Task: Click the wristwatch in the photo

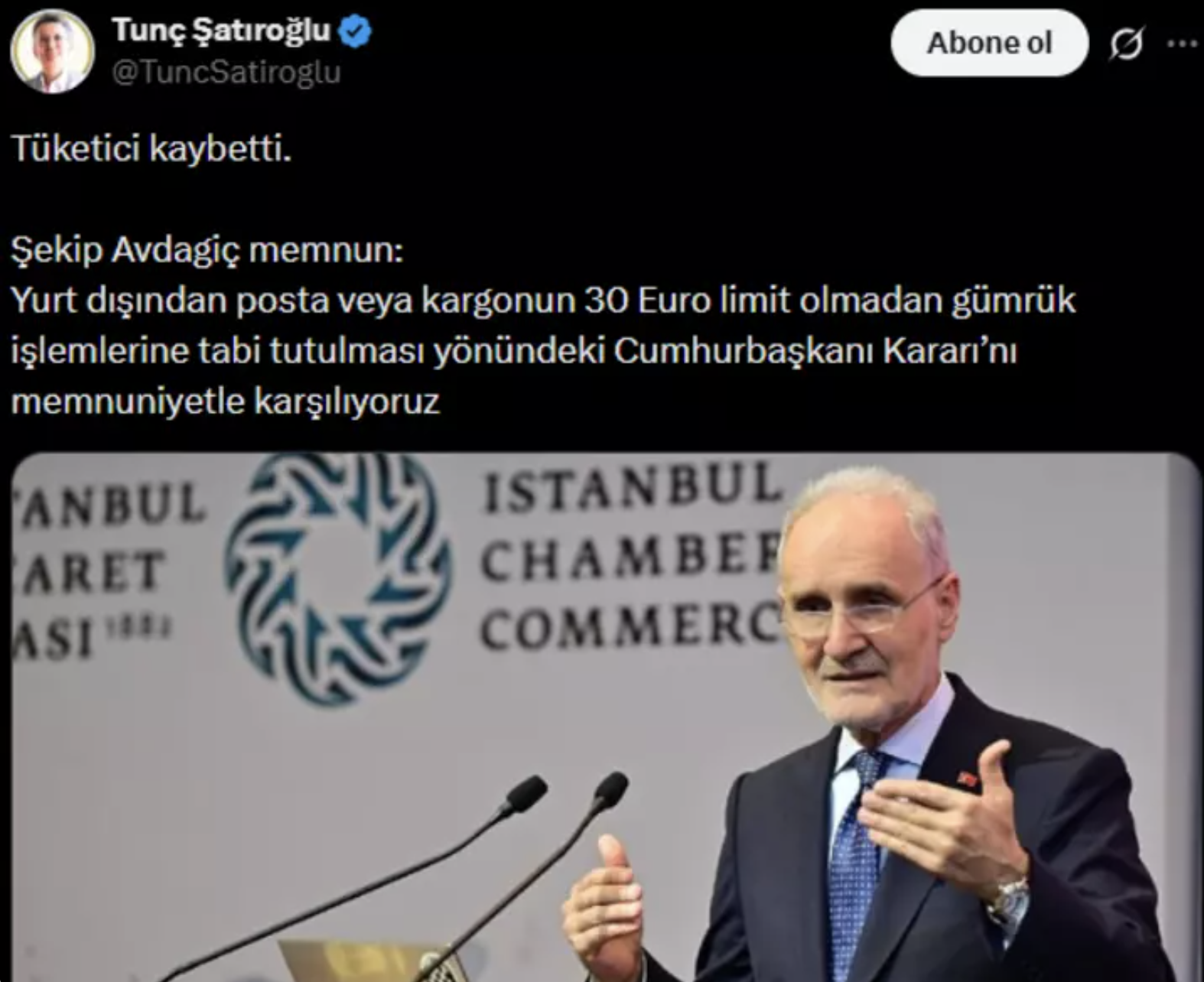Action: 1008,899
